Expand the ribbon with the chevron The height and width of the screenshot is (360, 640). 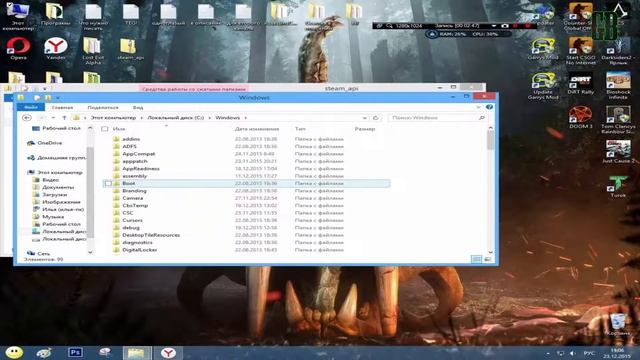[x=478, y=107]
